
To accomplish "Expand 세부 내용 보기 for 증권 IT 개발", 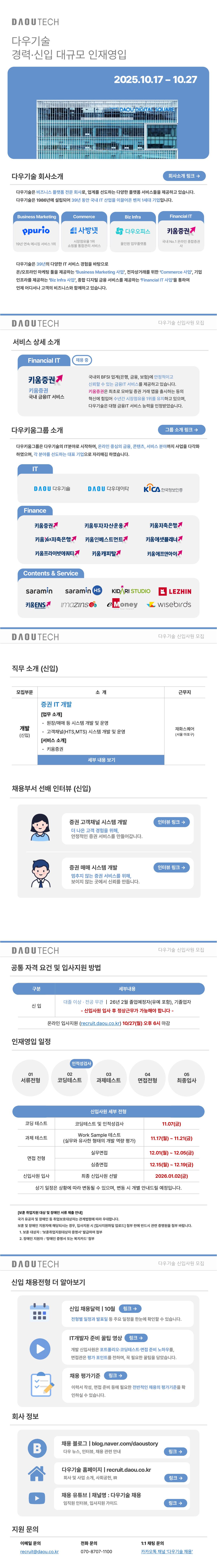I will click(x=101, y=760).
